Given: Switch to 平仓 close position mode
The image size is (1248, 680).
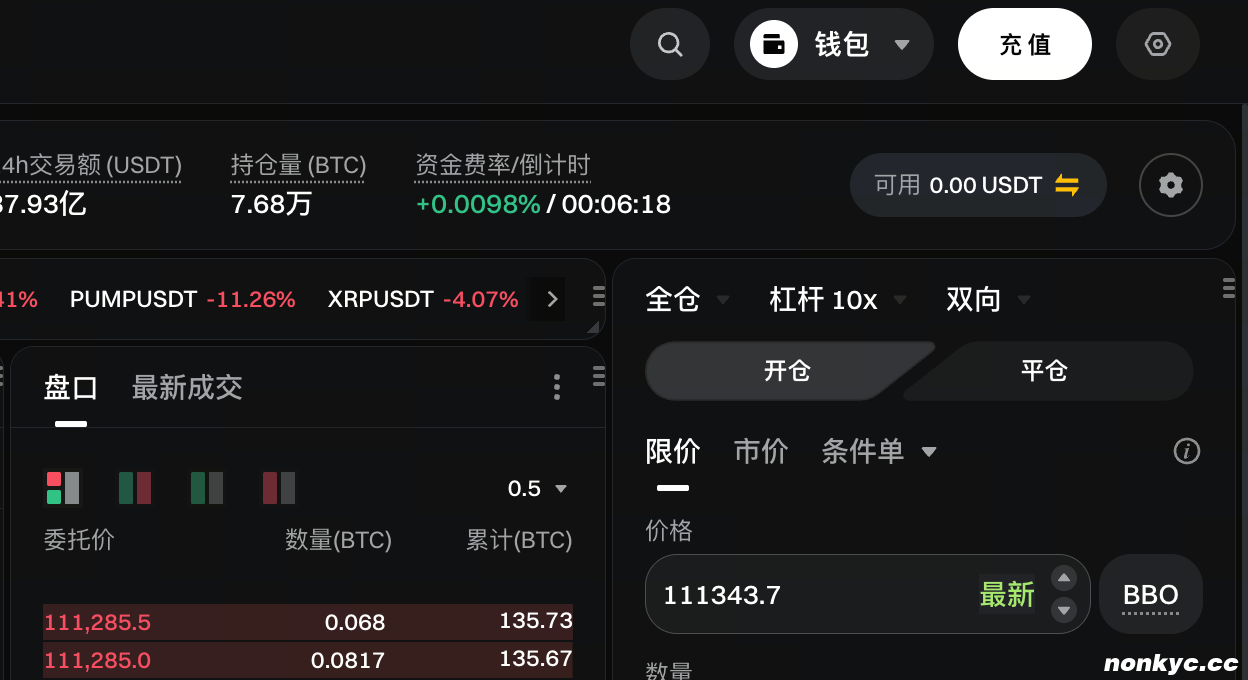Looking at the screenshot, I should point(1044,371).
